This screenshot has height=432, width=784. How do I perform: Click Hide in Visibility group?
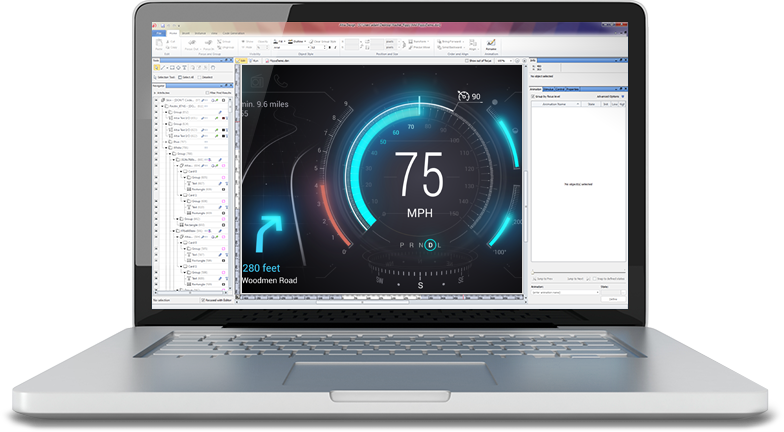coord(246,48)
